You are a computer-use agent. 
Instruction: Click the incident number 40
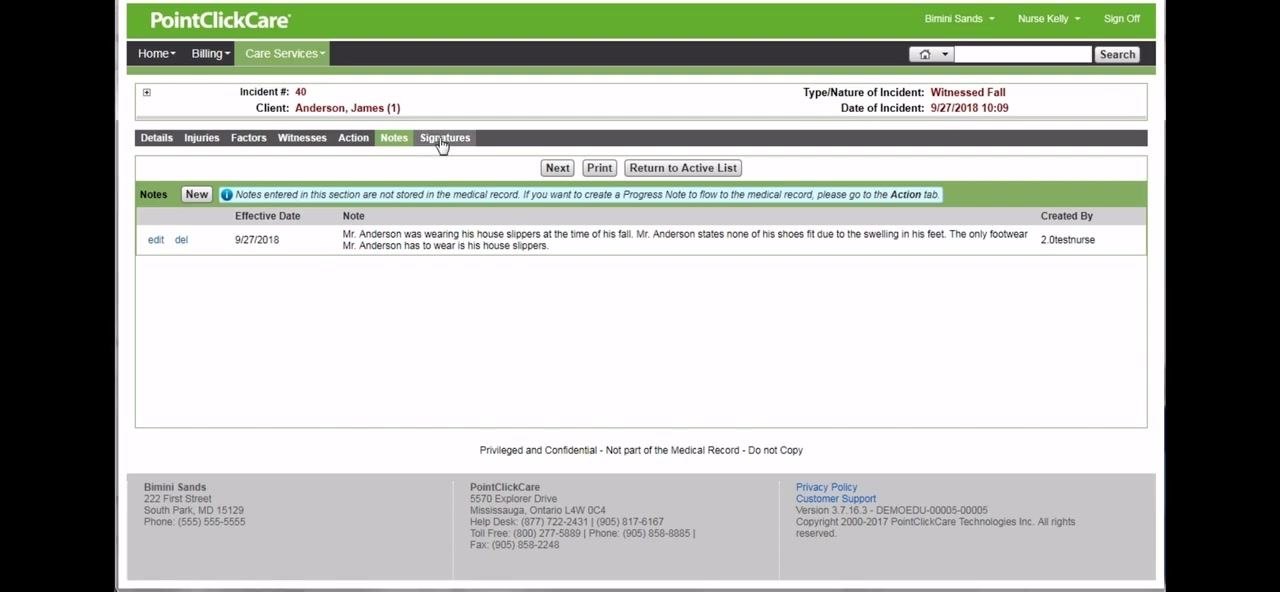pos(300,92)
